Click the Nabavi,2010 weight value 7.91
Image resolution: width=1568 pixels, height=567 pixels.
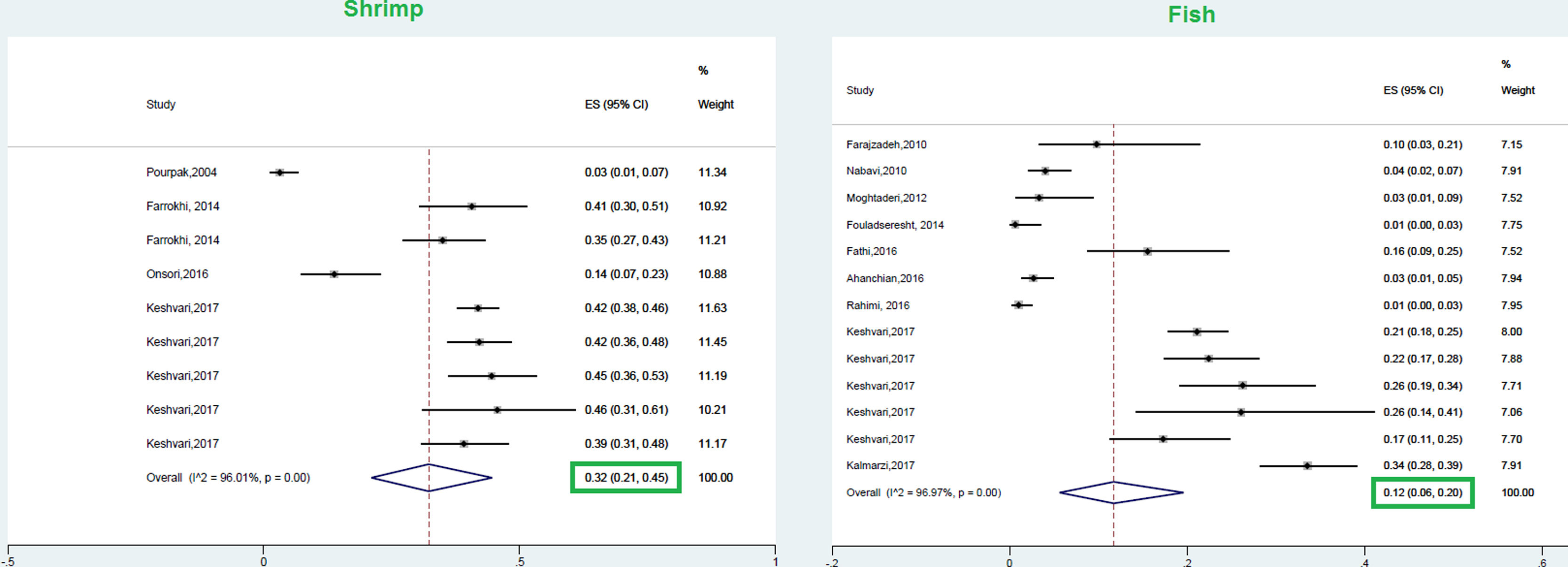pyautogui.click(x=1511, y=171)
